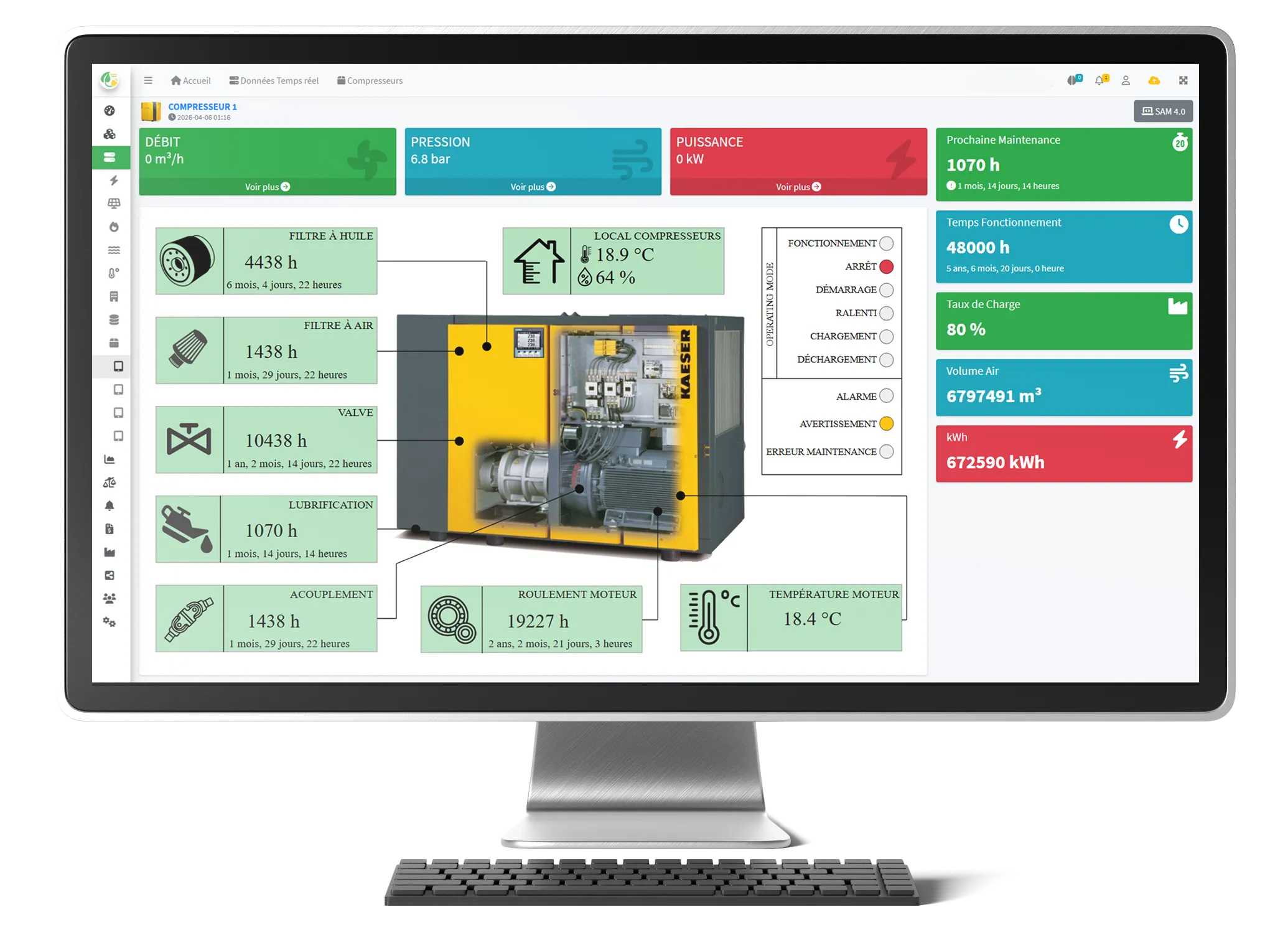Image resolution: width=1288 pixels, height=935 pixels.
Task: Click Voir plus on the DÉBIT card
Action: pos(268,187)
